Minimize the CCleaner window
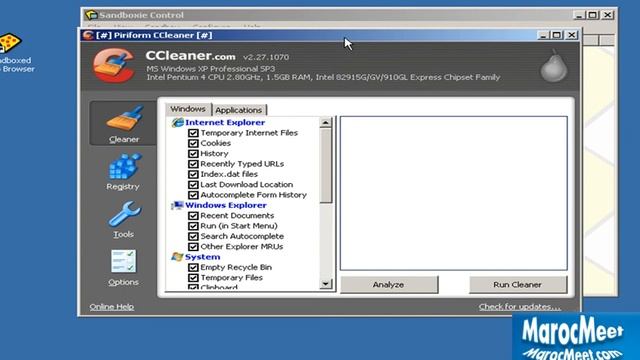 click(543, 35)
